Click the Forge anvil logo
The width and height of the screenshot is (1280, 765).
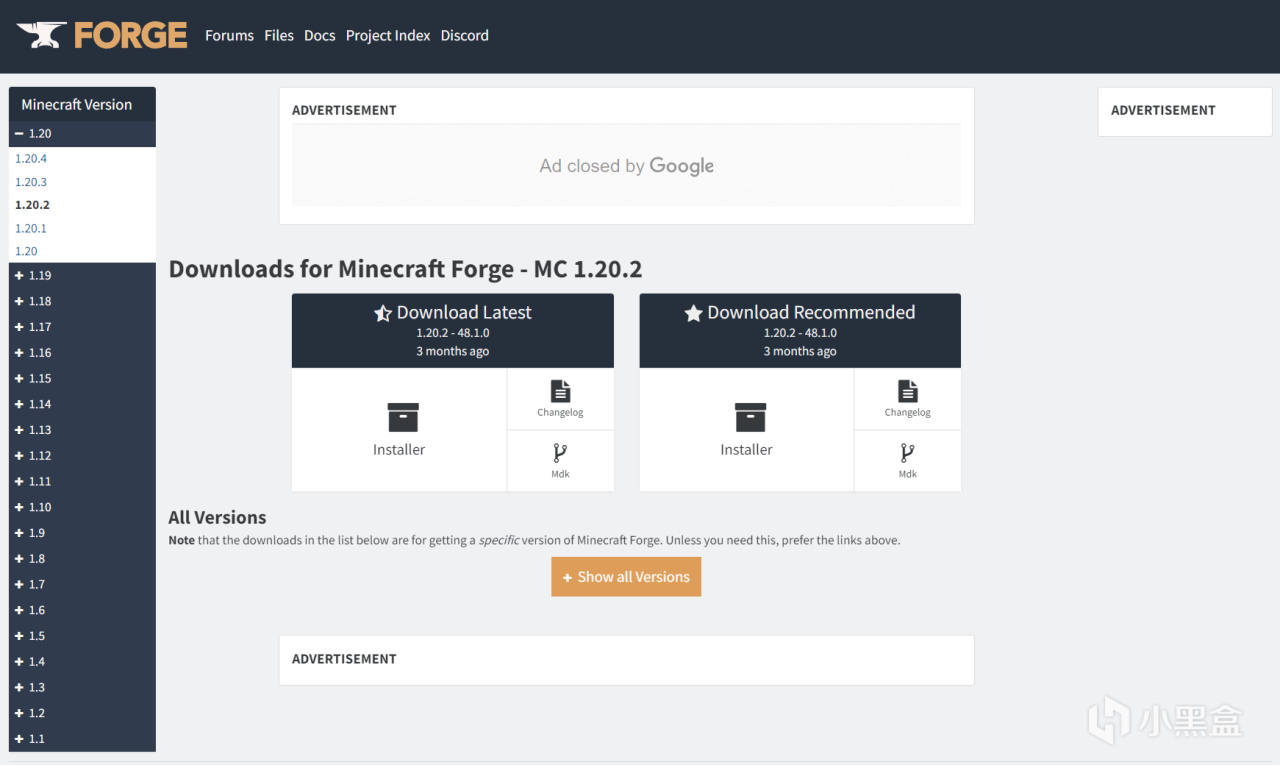(x=102, y=35)
